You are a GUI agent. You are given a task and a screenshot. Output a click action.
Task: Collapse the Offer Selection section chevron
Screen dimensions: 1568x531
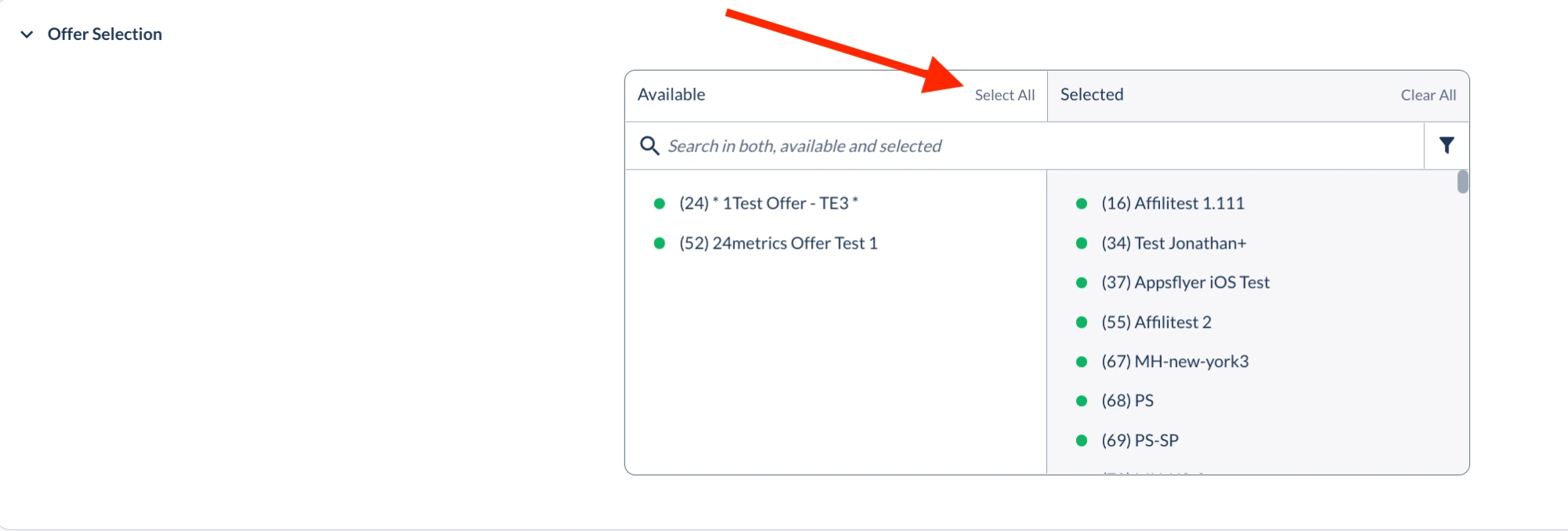[x=27, y=35]
